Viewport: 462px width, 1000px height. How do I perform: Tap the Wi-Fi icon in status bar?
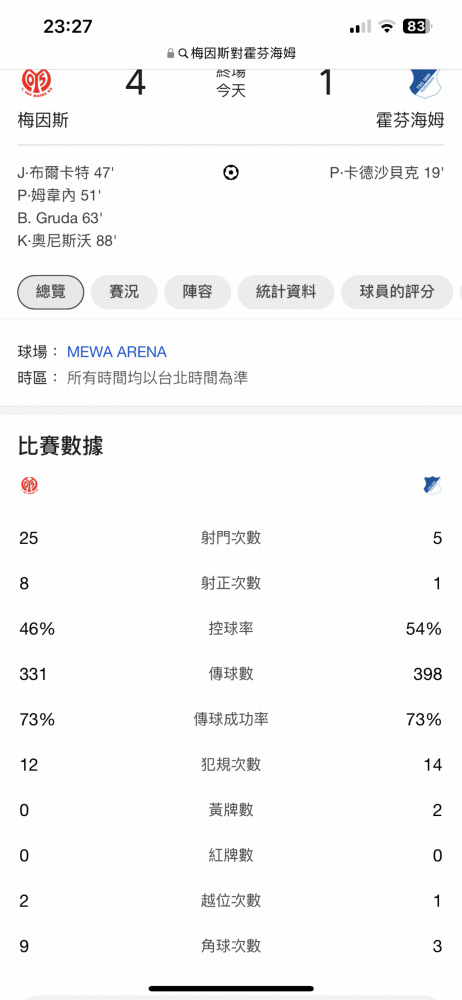coord(386,26)
